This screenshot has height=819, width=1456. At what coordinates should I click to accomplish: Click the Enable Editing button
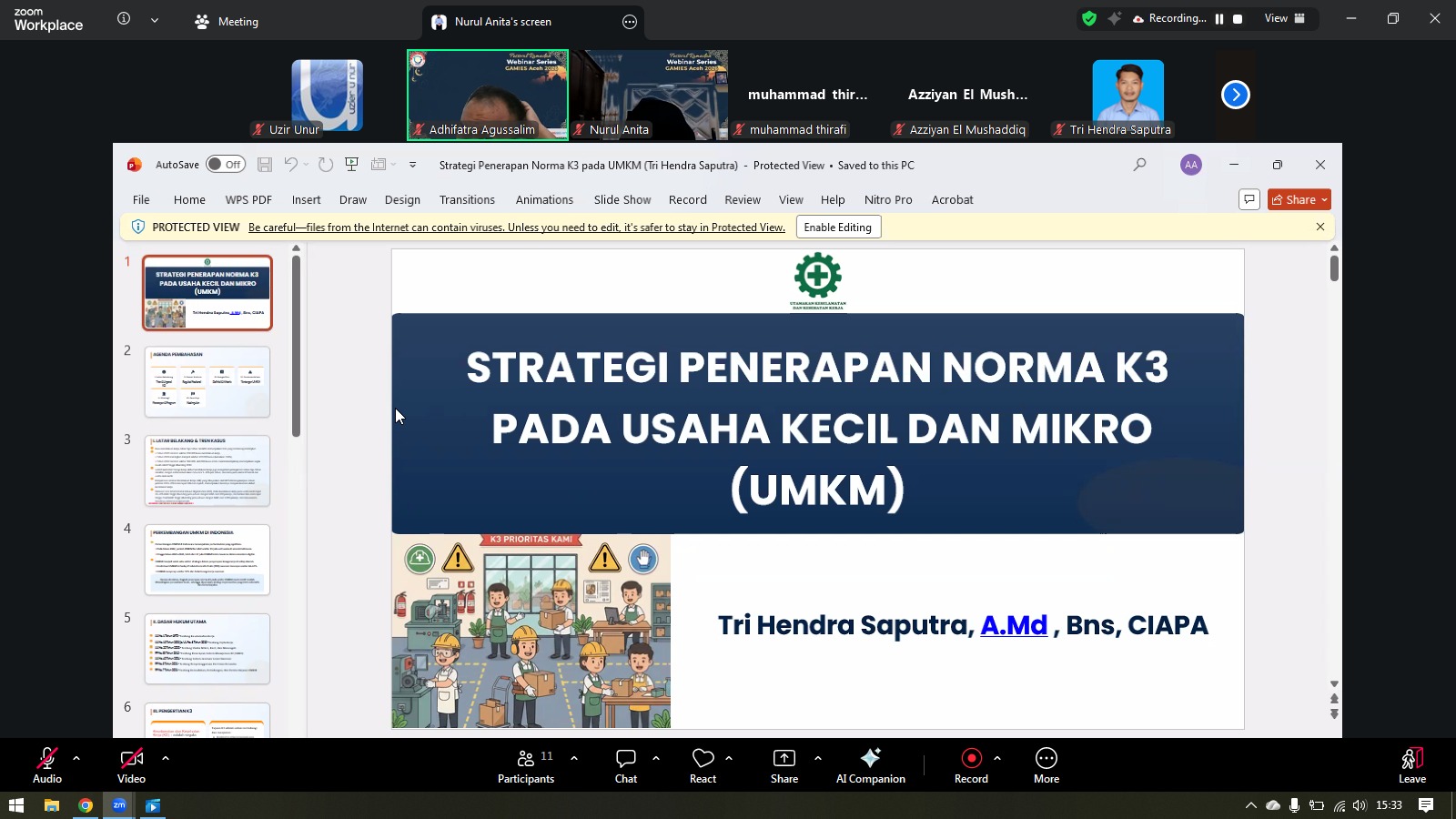tap(837, 227)
